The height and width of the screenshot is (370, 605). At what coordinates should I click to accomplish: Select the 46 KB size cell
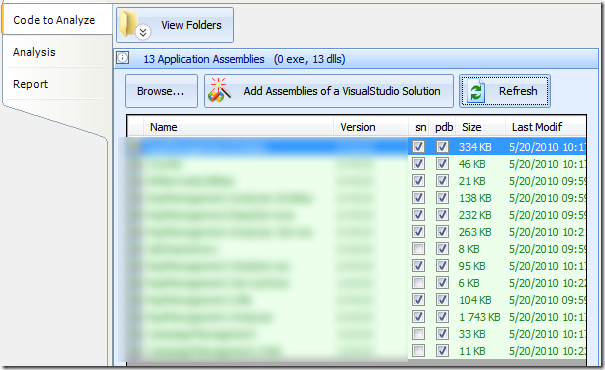(472, 164)
